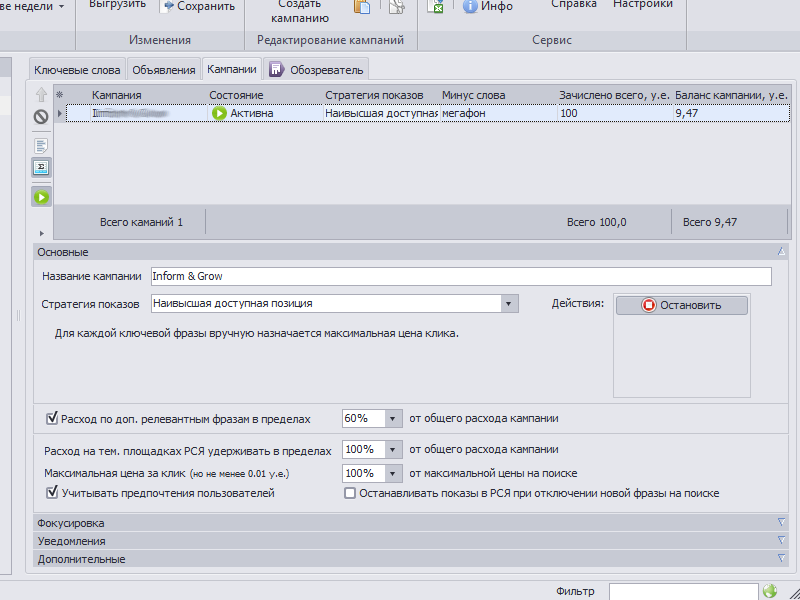Toggle Расход по доп. релевантным фразам checkbox
Image resolution: width=800 pixels, height=600 pixels.
53,419
